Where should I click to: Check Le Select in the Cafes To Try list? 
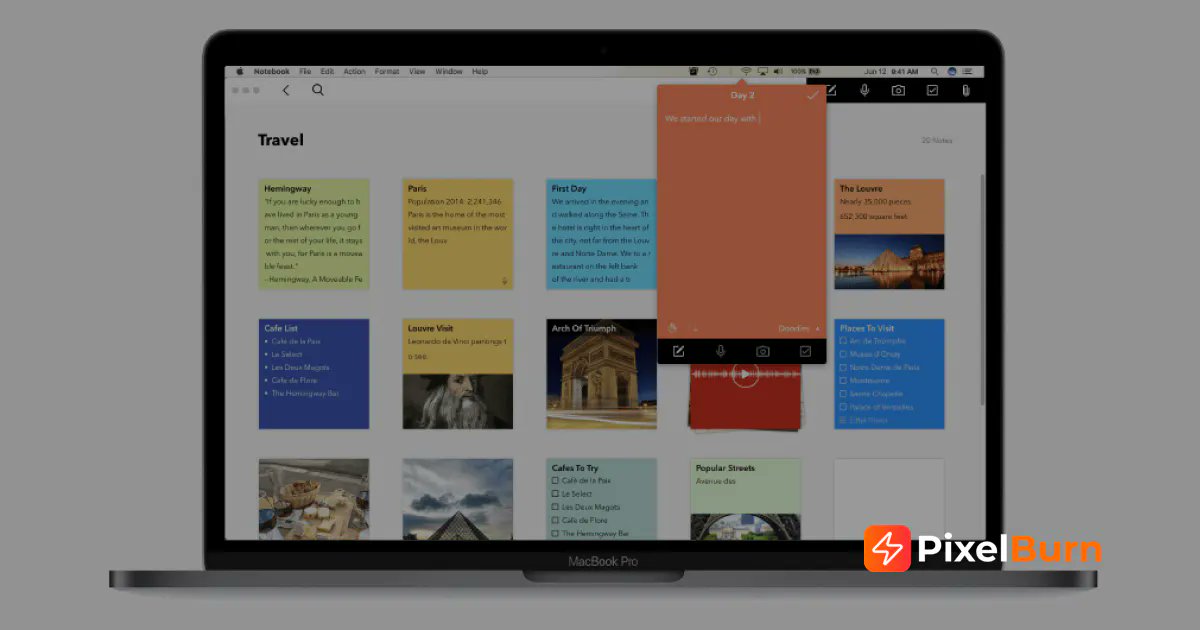[553, 493]
